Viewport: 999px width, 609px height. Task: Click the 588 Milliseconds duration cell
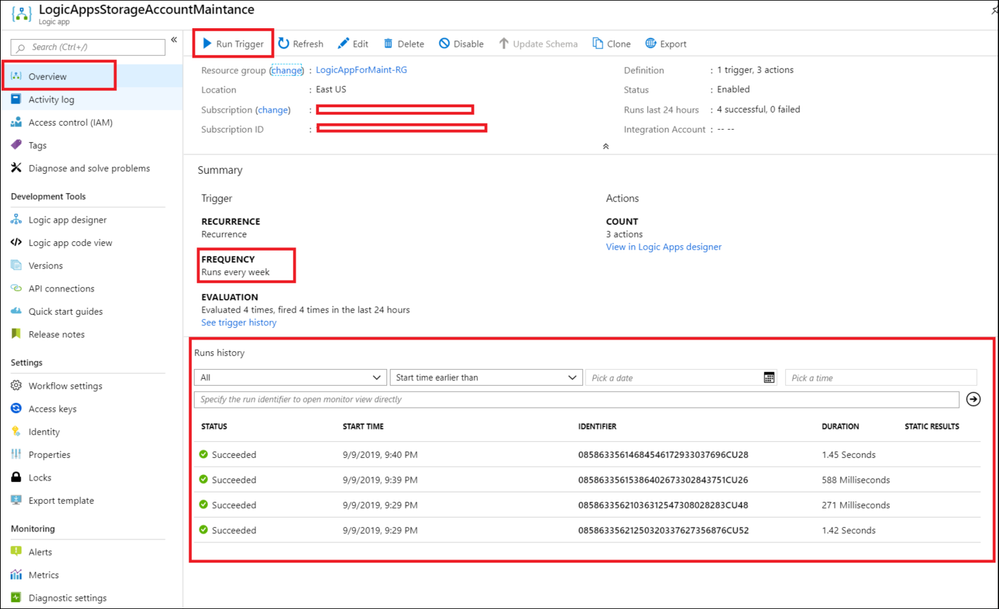click(856, 480)
